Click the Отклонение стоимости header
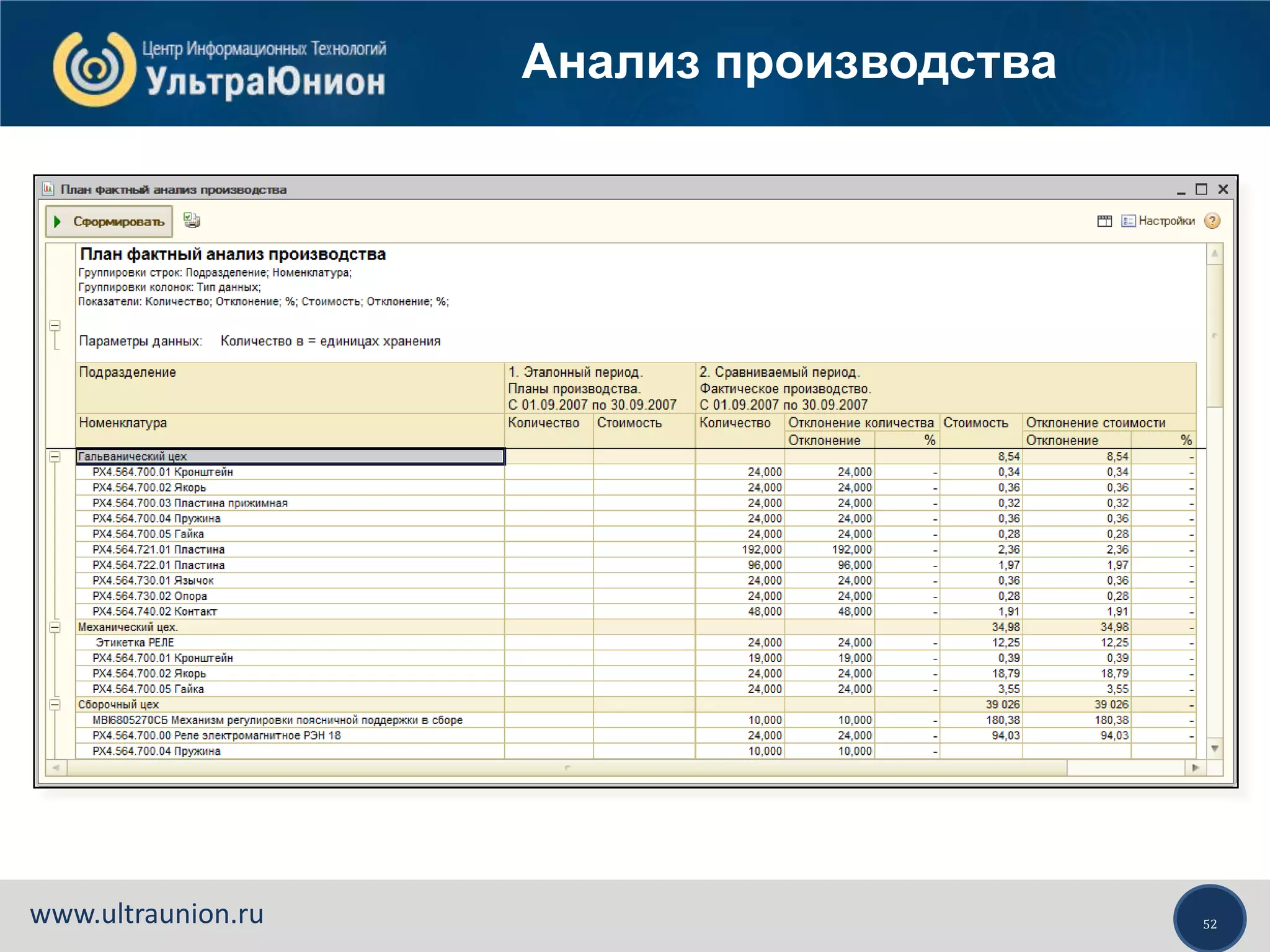 [x=1109, y=423]
